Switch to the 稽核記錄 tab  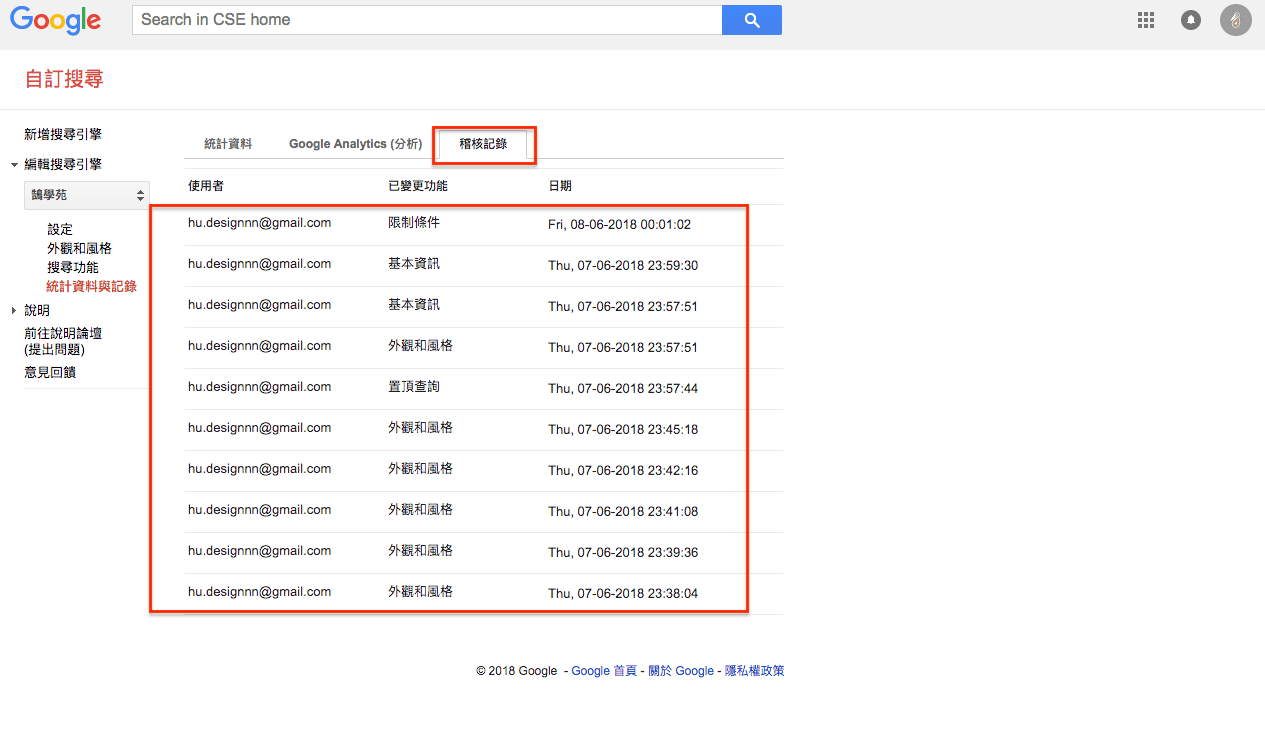484,144
